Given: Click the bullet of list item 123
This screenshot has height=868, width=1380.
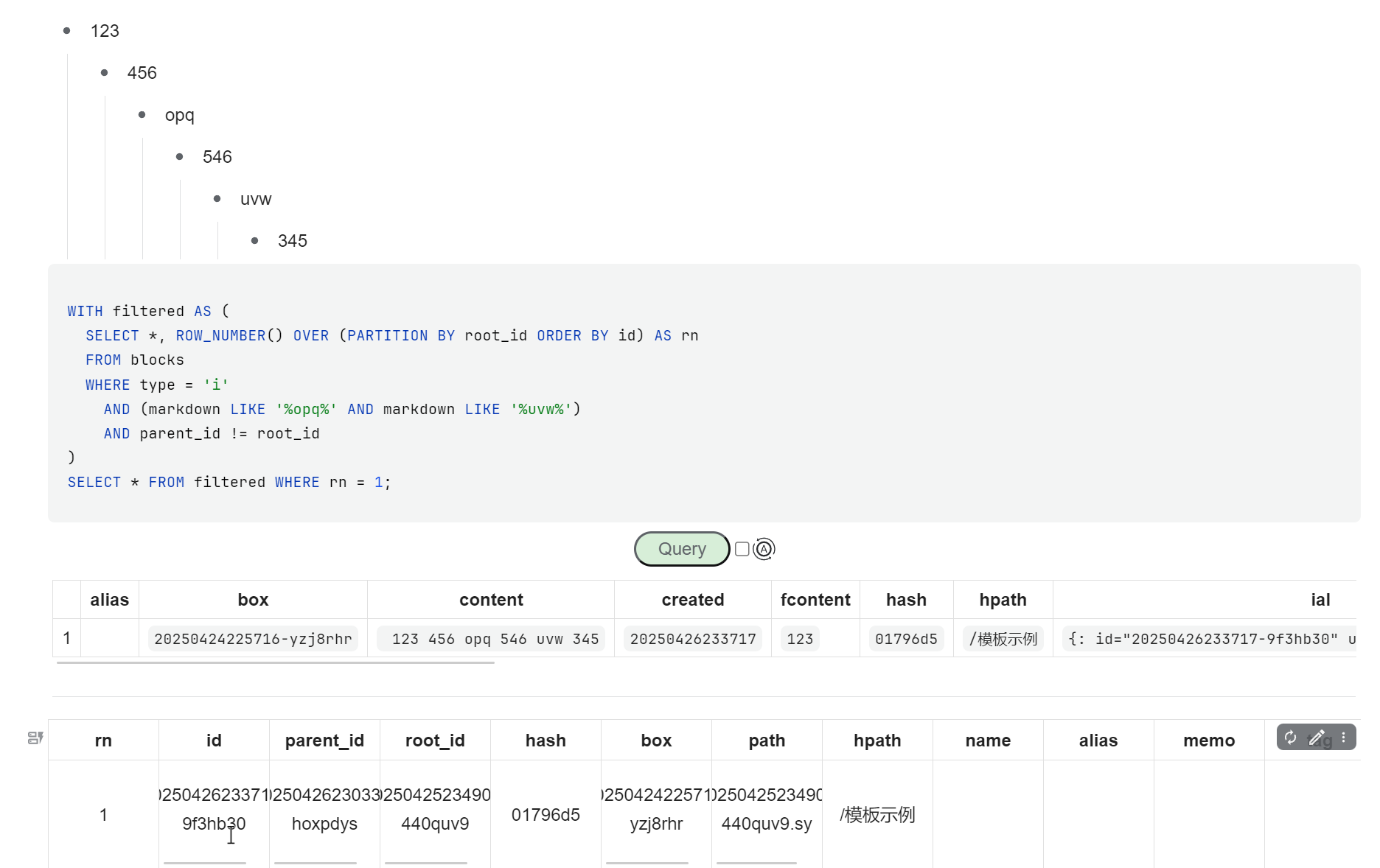Looking at the screenshot, I should (67, 31).
